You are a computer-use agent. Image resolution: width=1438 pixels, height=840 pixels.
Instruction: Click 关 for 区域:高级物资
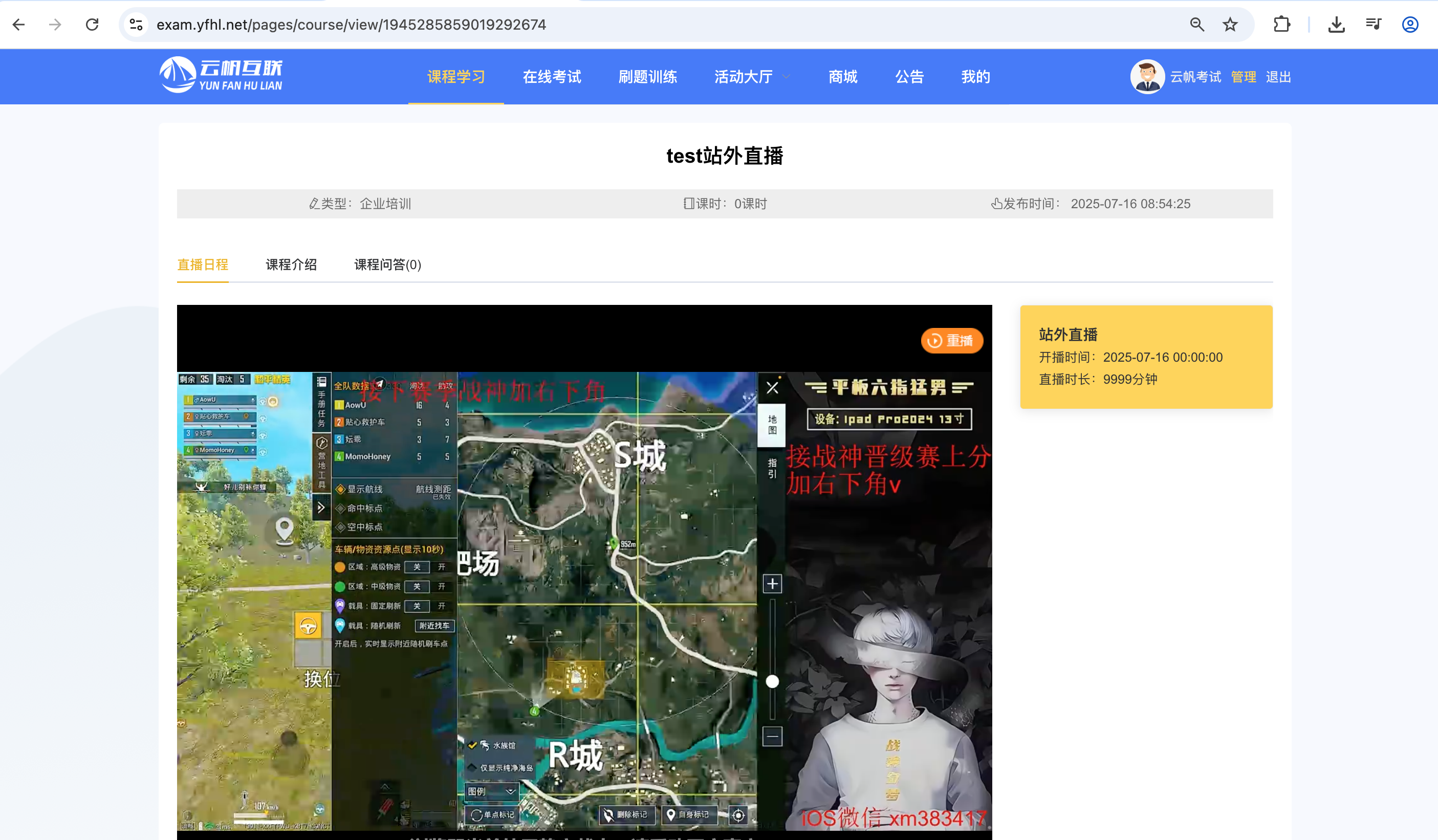[x=417, y=567]
